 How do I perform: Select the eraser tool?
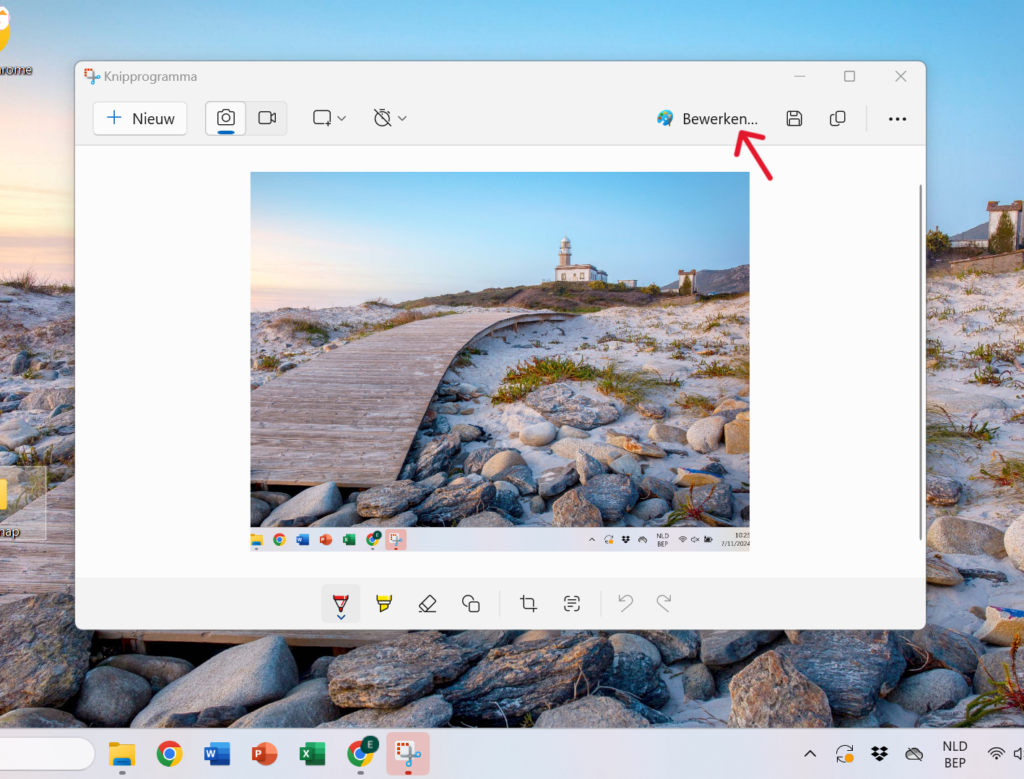point(428,603)
